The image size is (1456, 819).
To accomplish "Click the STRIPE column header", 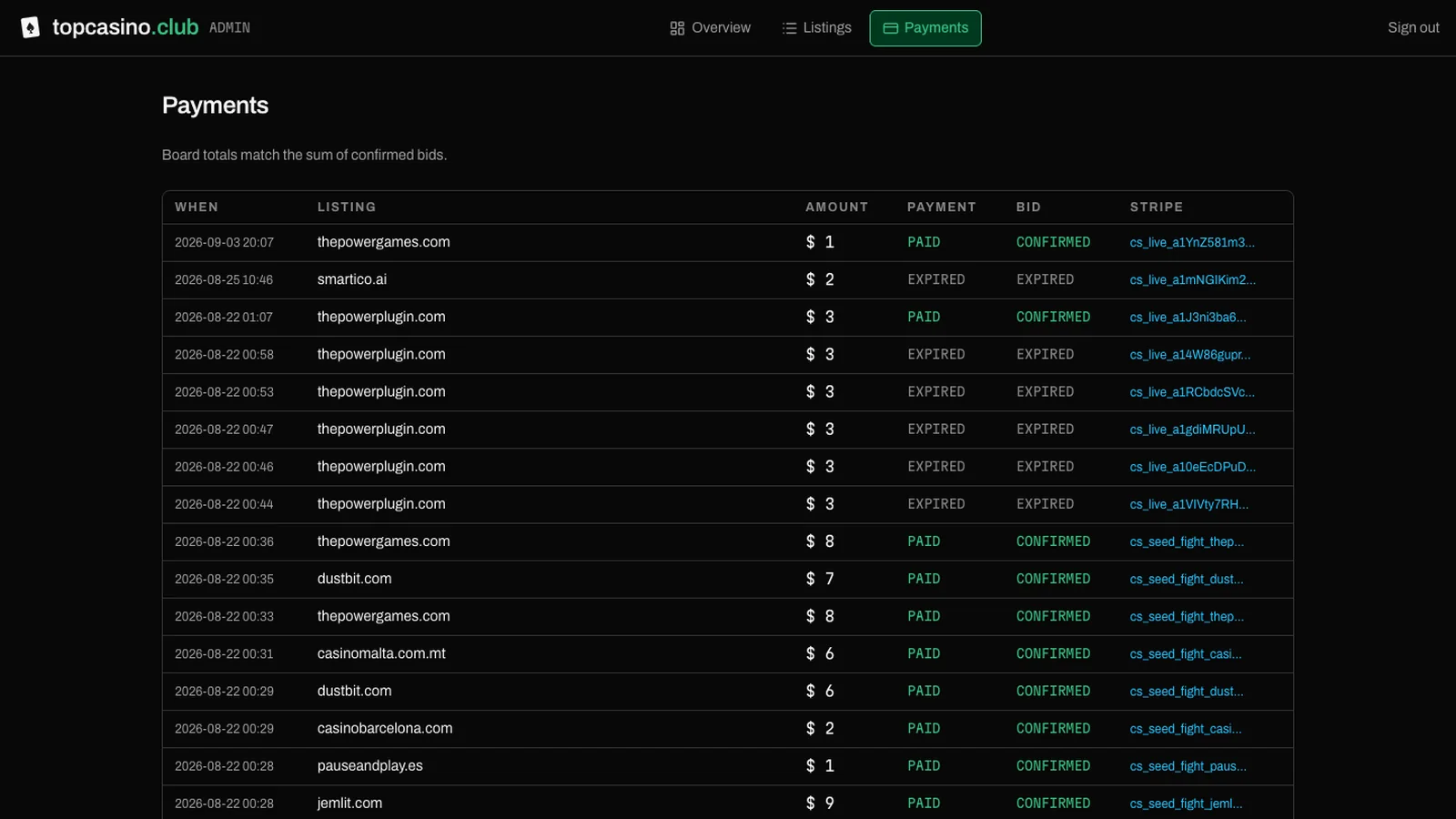I will point(1157,207).
